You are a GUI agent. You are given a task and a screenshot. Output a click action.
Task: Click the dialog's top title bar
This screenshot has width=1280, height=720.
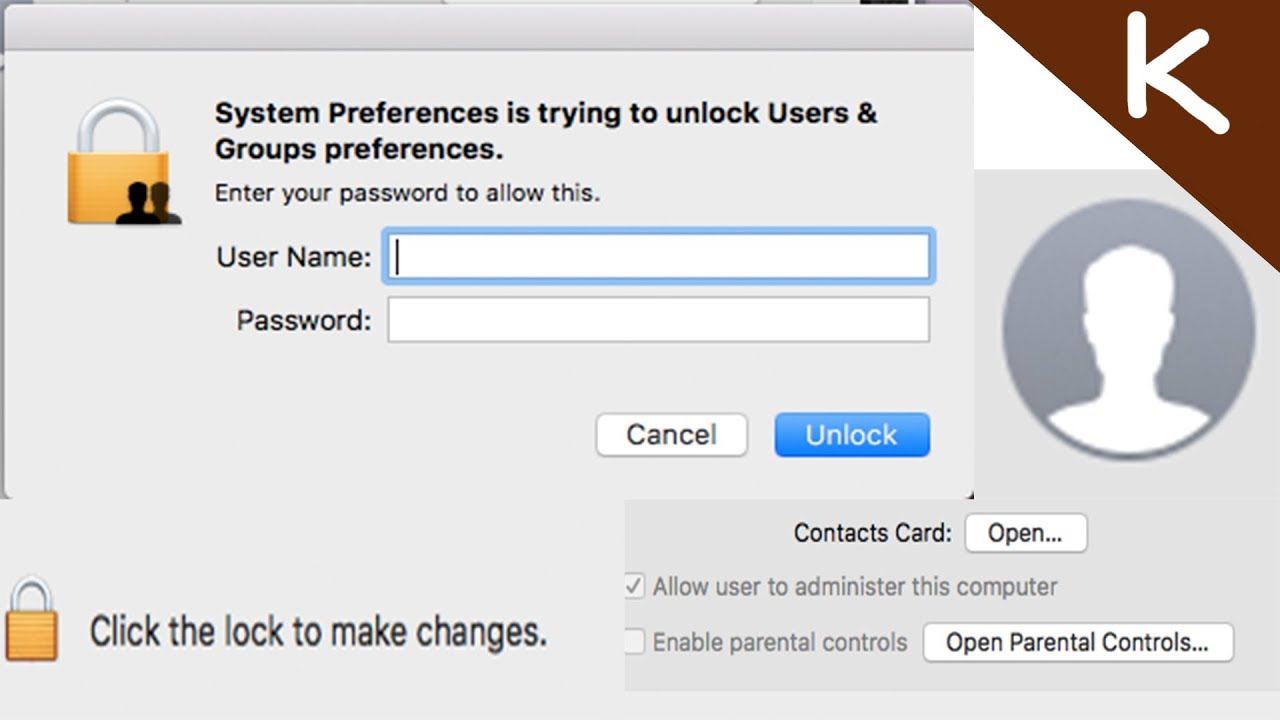(x=487, y=26)
